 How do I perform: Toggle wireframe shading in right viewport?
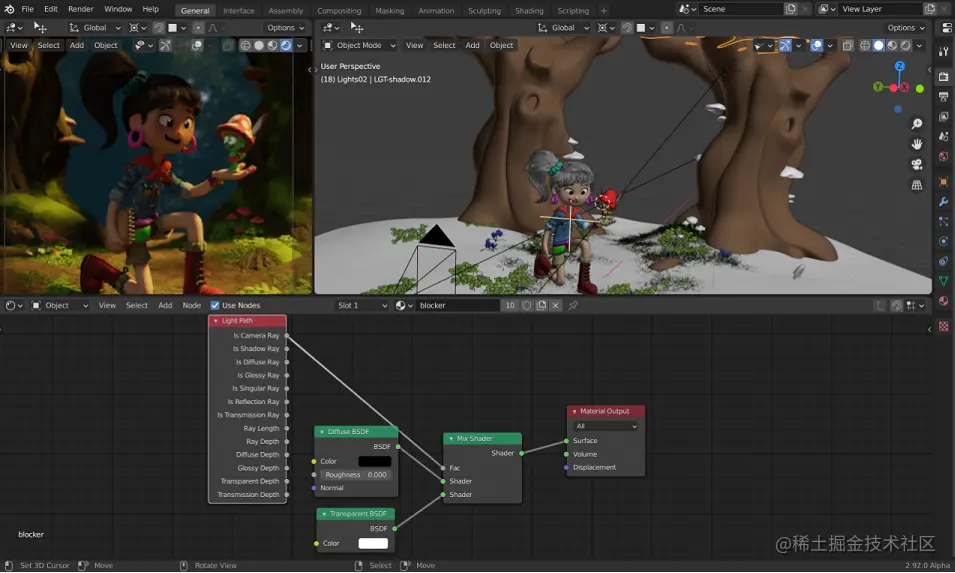(x=865, y=46)
